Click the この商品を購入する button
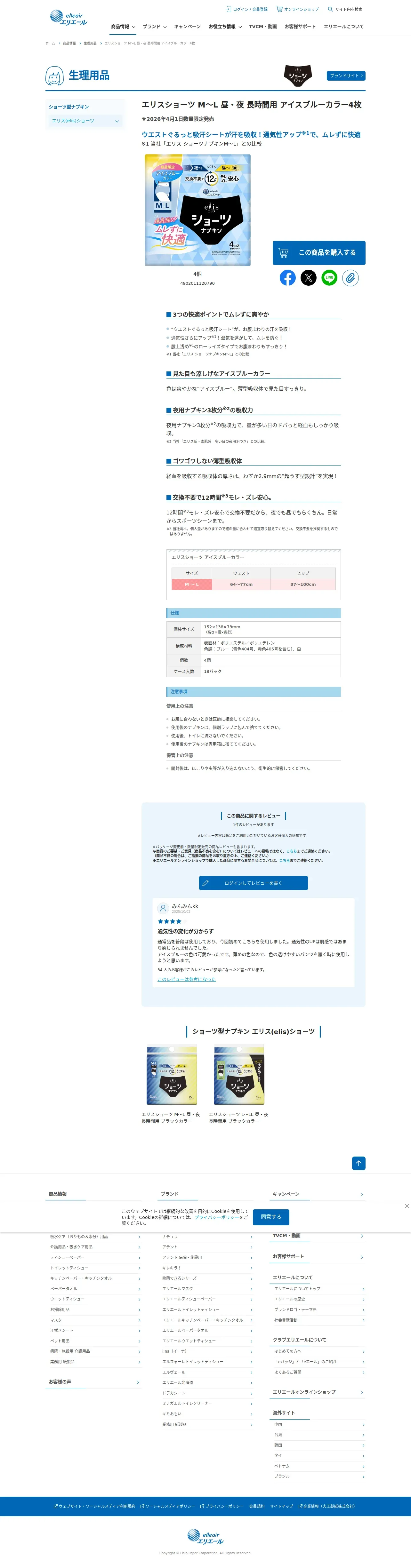Image resolution: width=411 pixels, height=1568 pixels. [319, 253]
